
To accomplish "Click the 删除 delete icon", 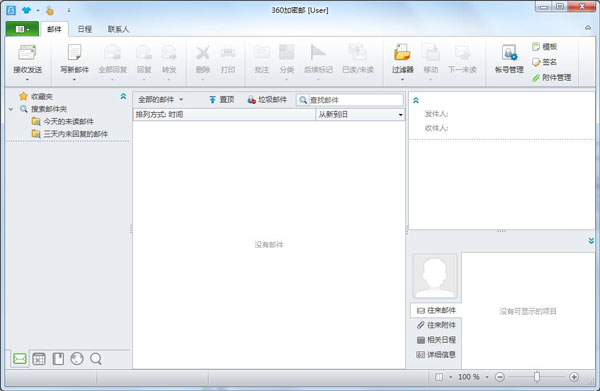I will point(202,53).
